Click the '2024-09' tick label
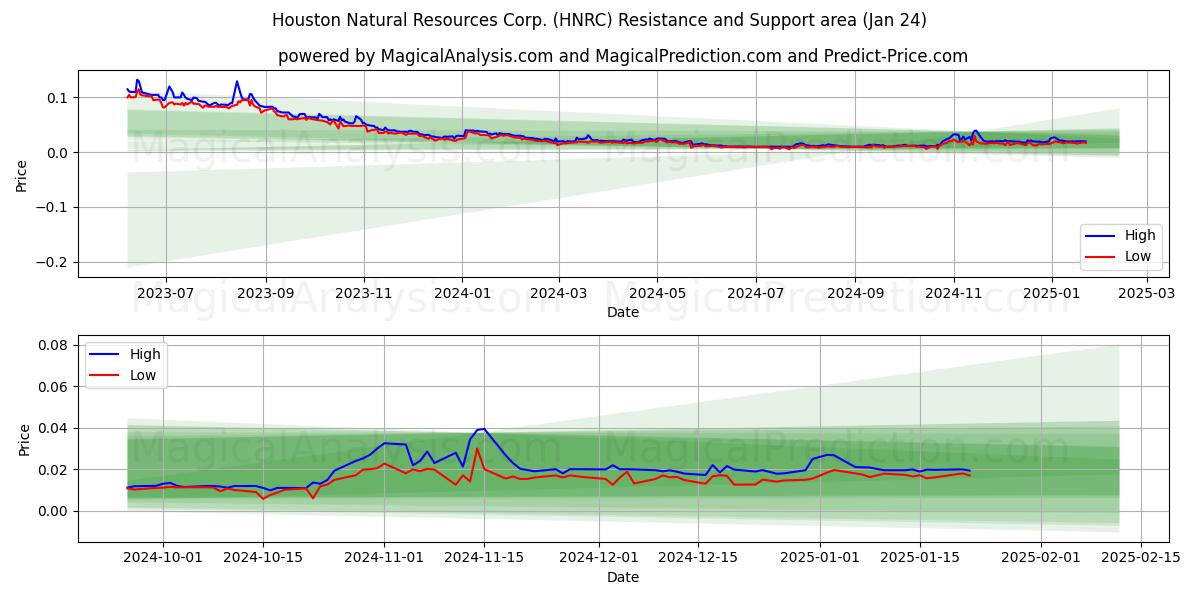The image size is (1200, 600). click(855, 294)
